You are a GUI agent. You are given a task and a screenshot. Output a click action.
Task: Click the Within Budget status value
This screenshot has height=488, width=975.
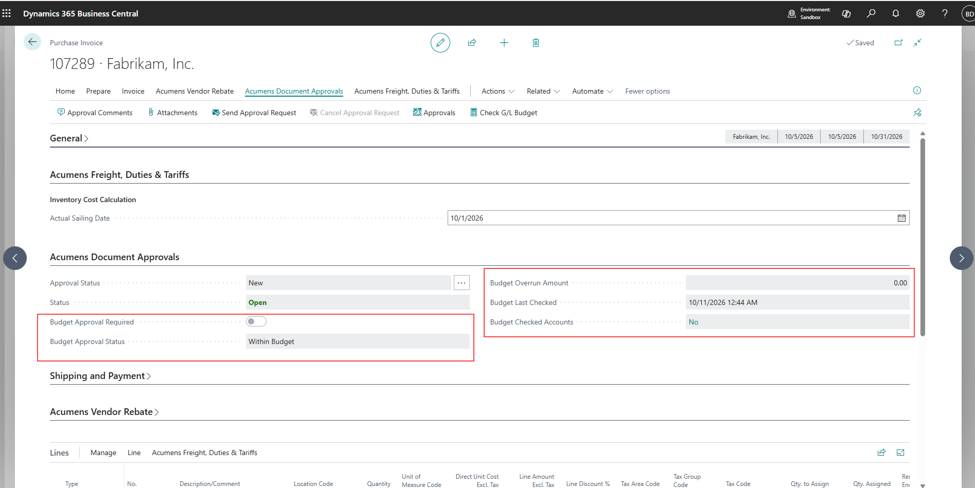[x=271, y=341]
